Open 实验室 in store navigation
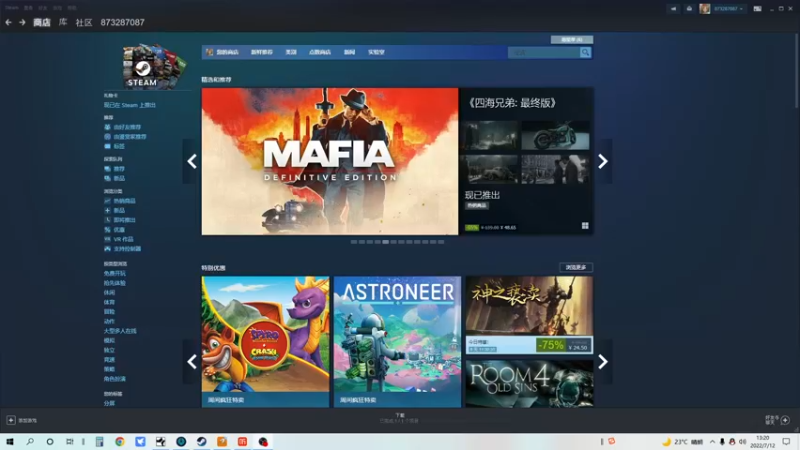The height and width of the screenshot is (450, 800). [377, 52]
